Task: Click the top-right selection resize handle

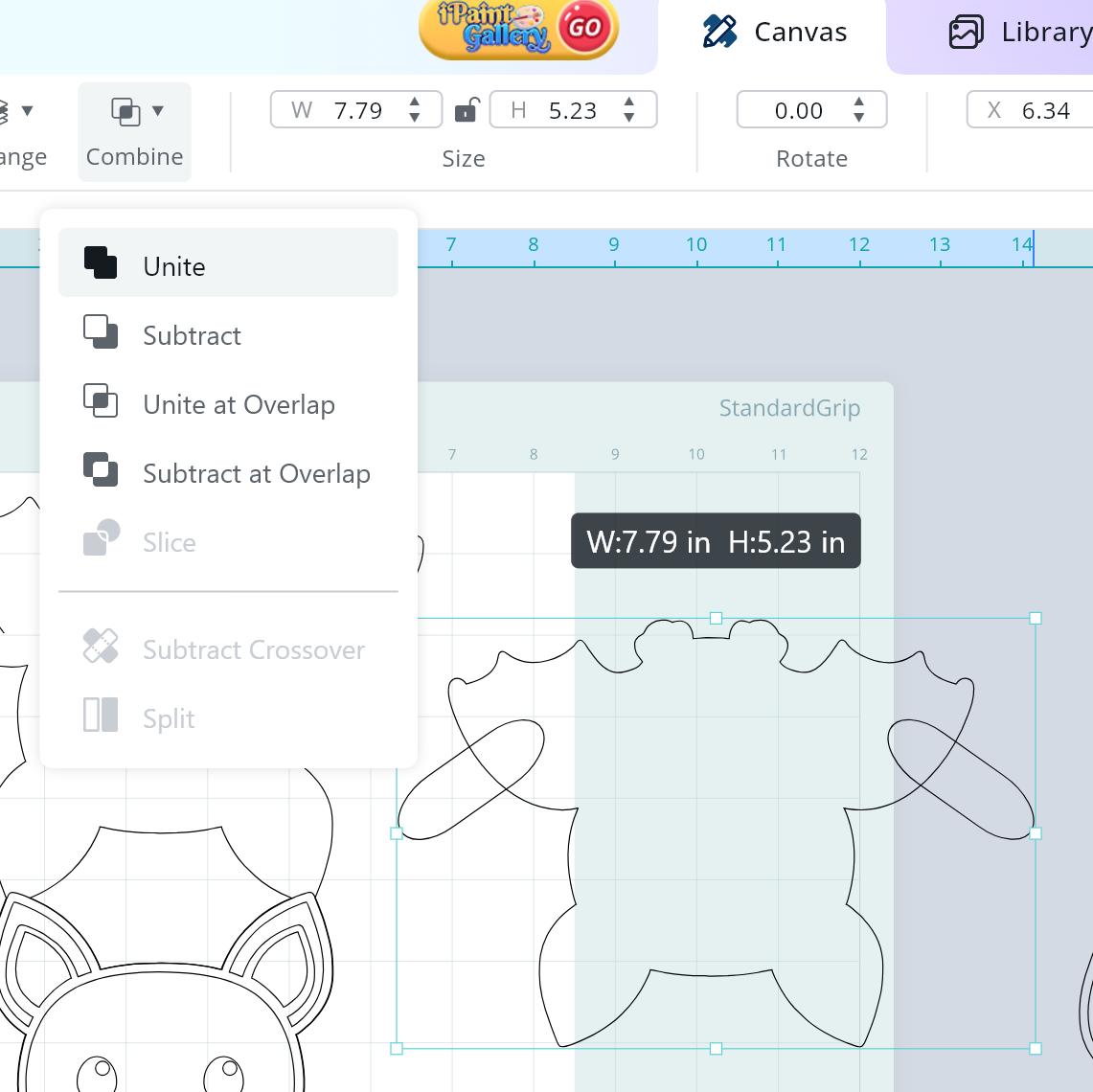Action: coord(1036,619)
